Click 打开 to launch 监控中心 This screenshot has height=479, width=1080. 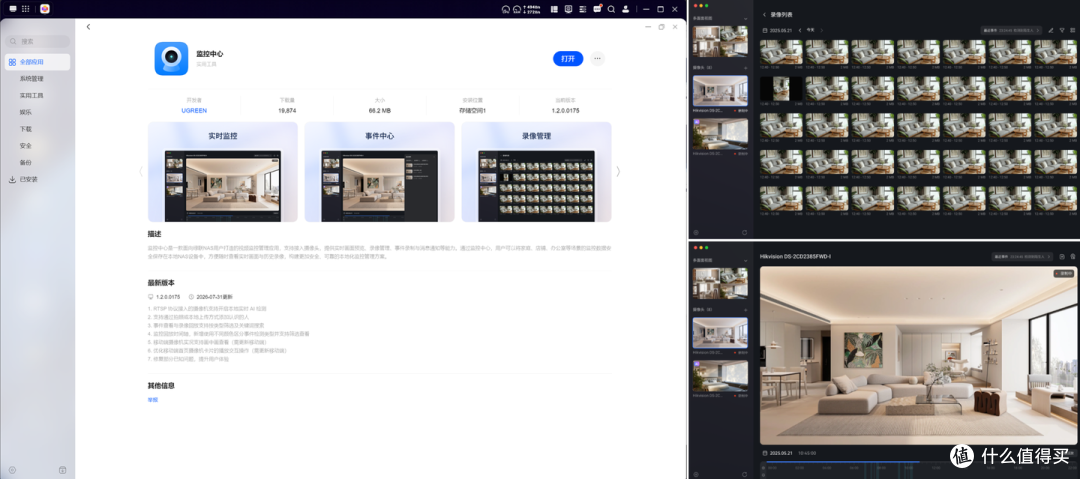[568, 59]
